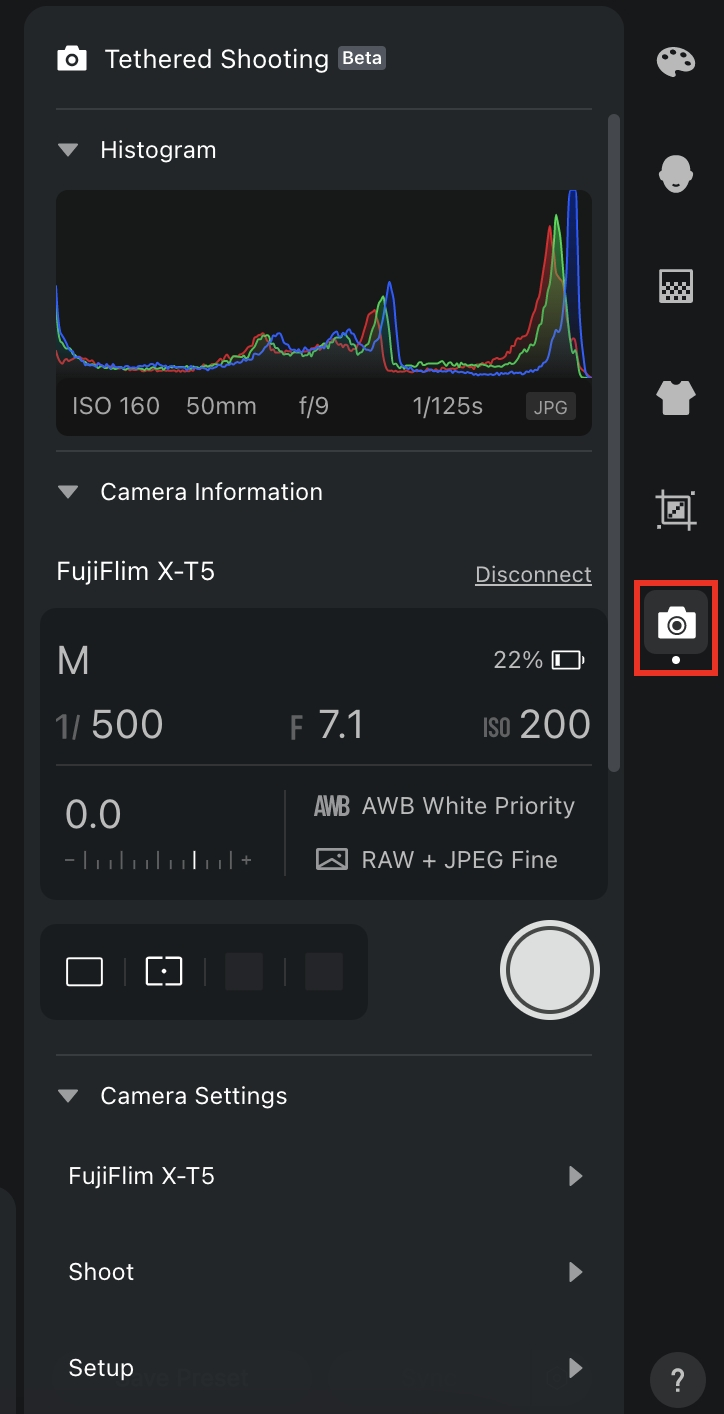Collapse the Camera Settings section
This screenshot has width=724, height=1414.
[68, 1096]
